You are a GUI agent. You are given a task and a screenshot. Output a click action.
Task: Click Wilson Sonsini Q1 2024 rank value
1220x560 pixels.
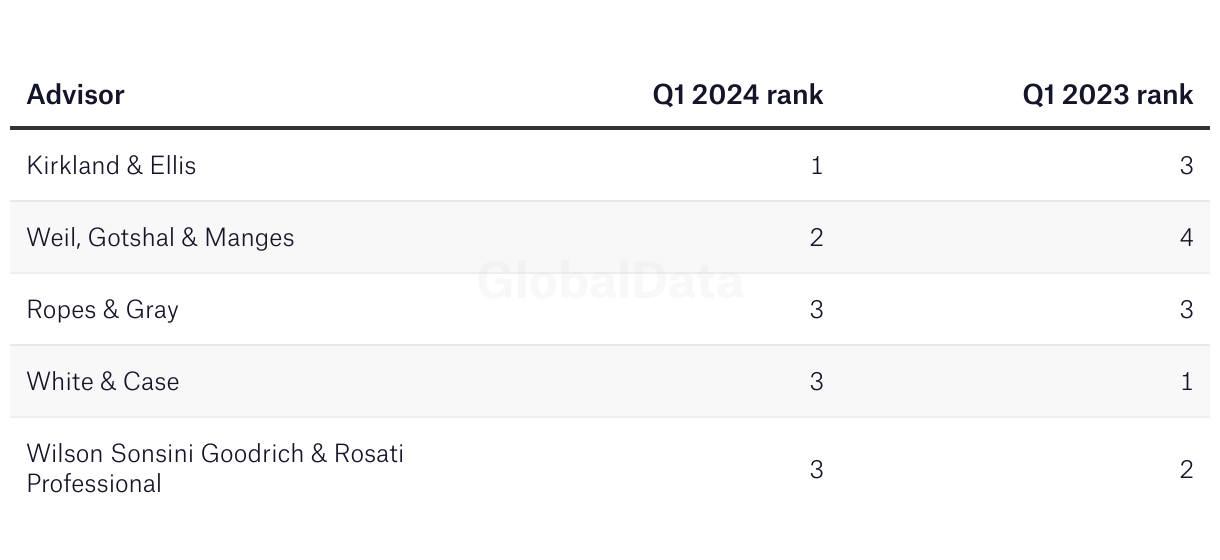coord(817,469)
